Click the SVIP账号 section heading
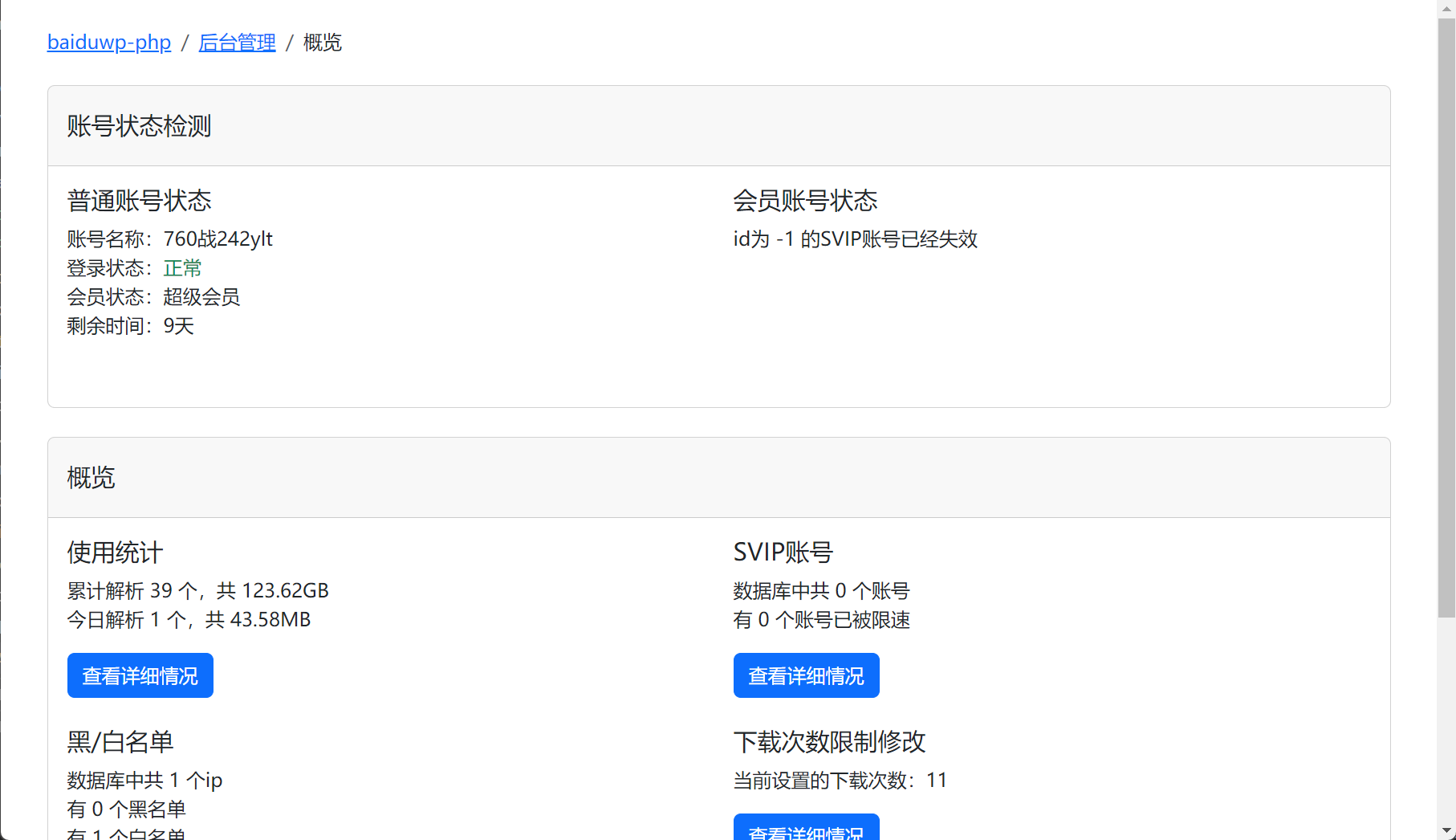Image resolution: width=1456 pixels, height=840 pixels. (783, 553)
